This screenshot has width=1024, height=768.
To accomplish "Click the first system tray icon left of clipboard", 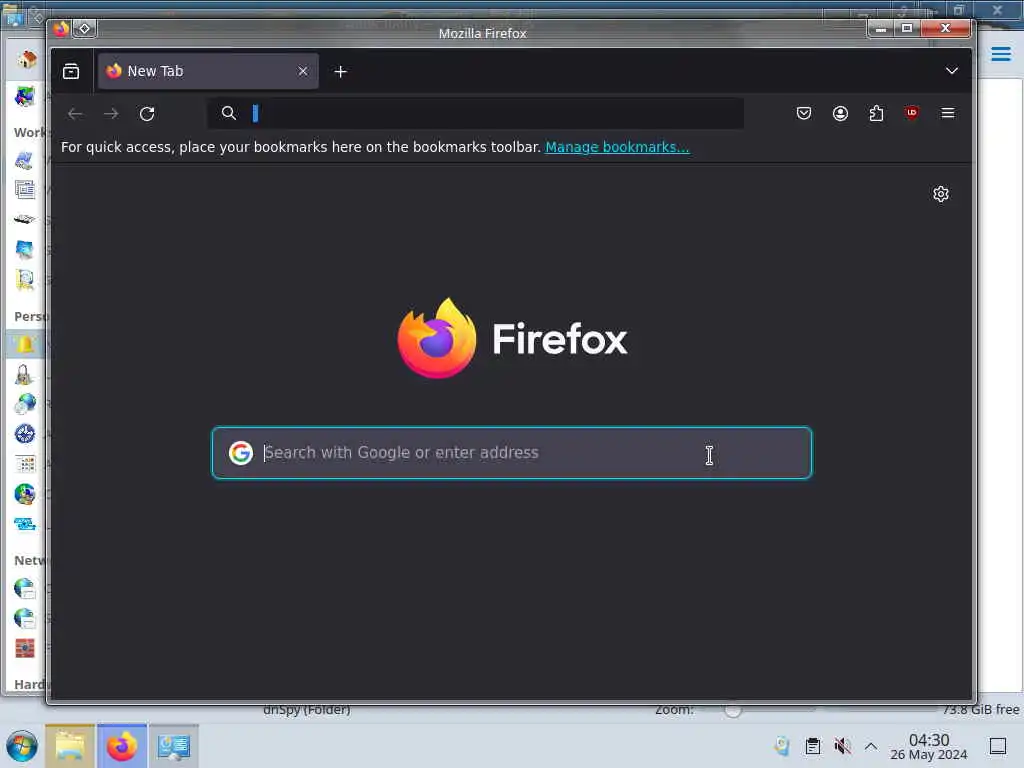I will click(x=782, y=746).
